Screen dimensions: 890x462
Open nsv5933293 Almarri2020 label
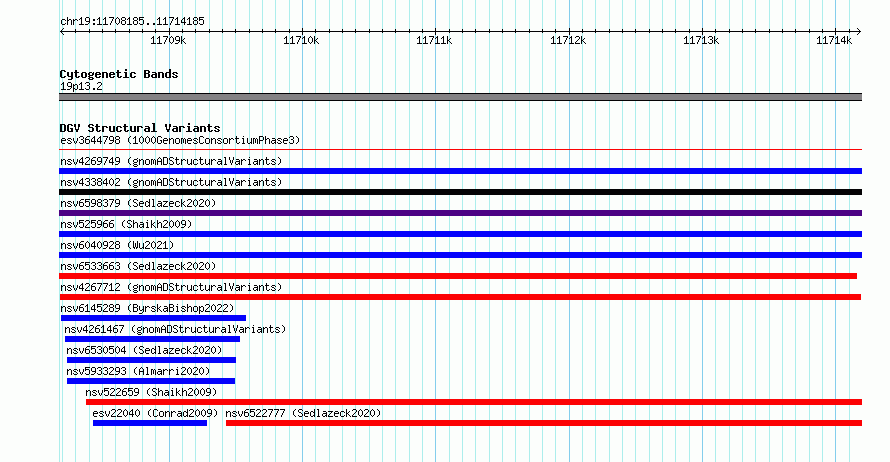[138, 371]
